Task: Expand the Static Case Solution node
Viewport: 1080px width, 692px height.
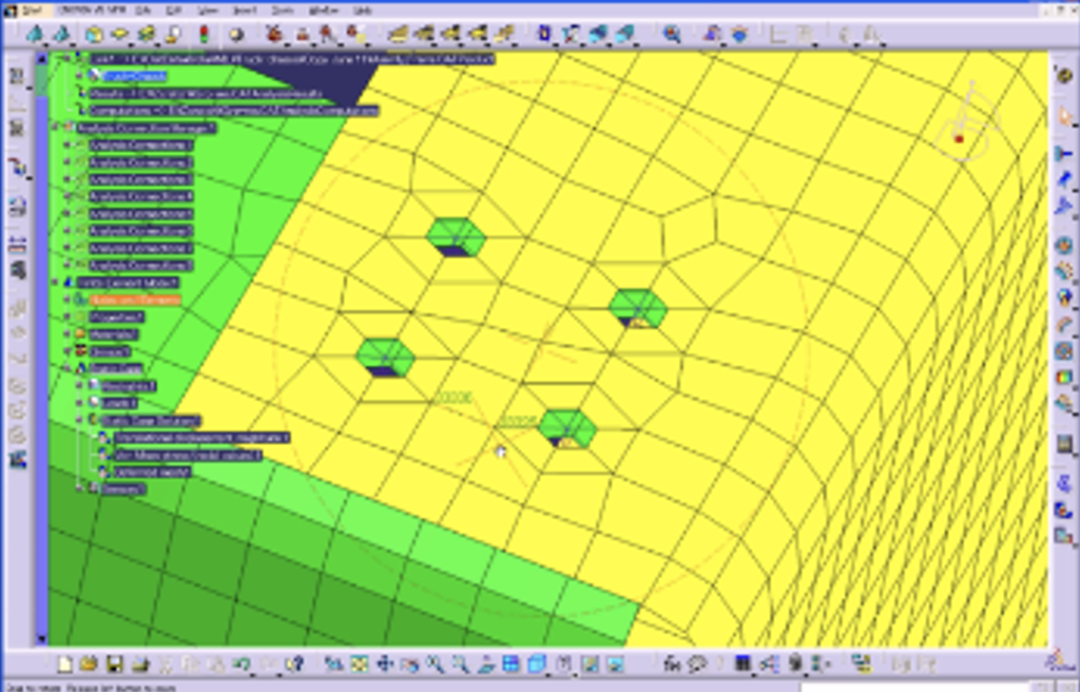Action: (80, 421)
